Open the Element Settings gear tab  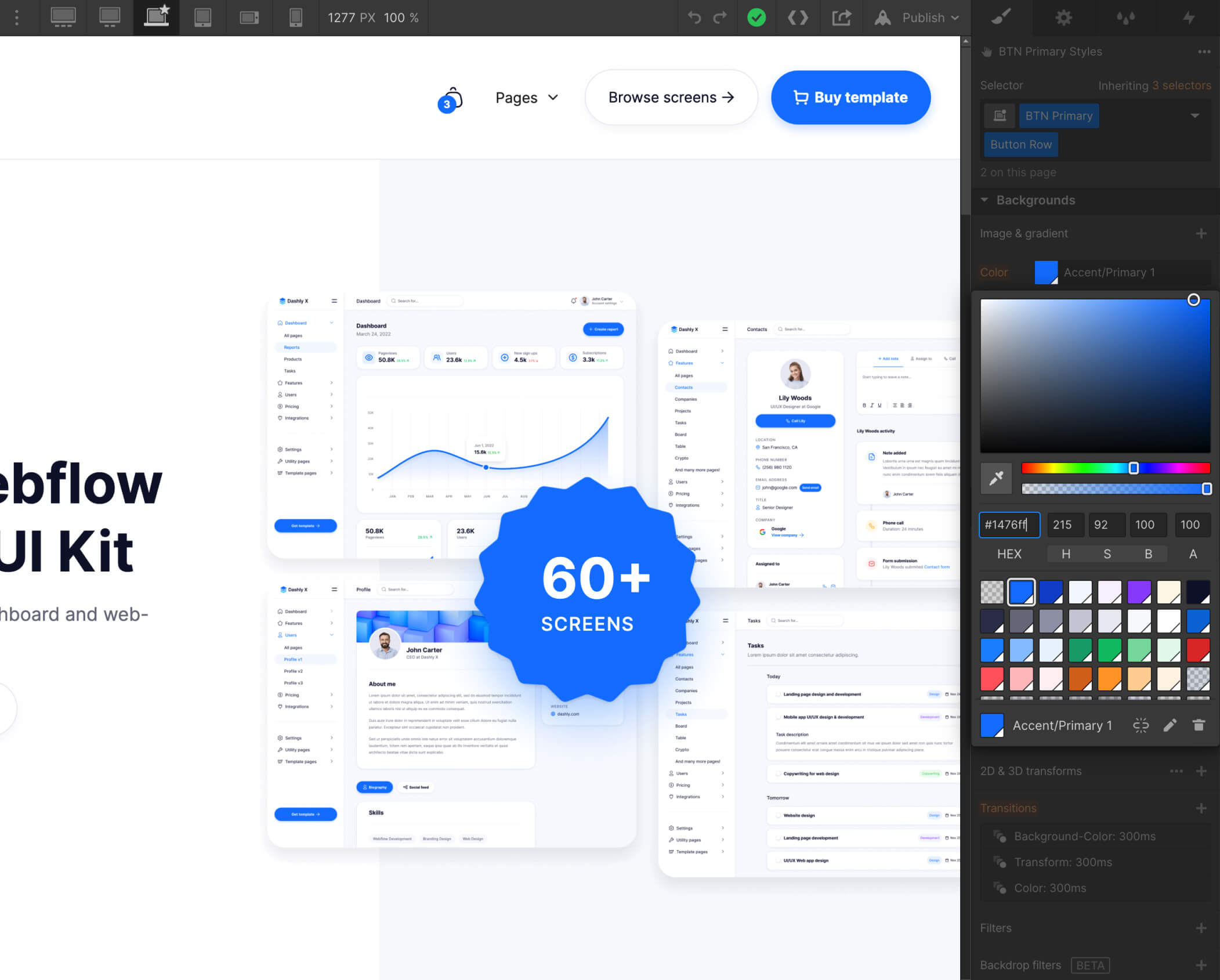click(1063, 17)
